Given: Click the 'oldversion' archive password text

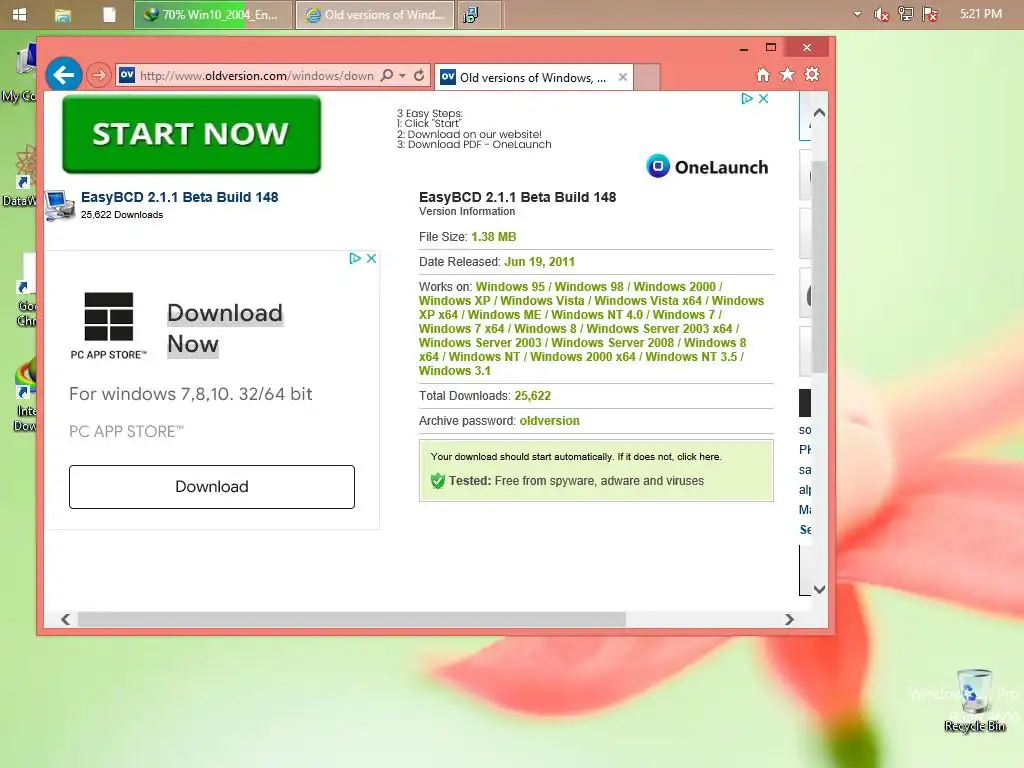Looking at the screenshot, I should click(549, 421).
